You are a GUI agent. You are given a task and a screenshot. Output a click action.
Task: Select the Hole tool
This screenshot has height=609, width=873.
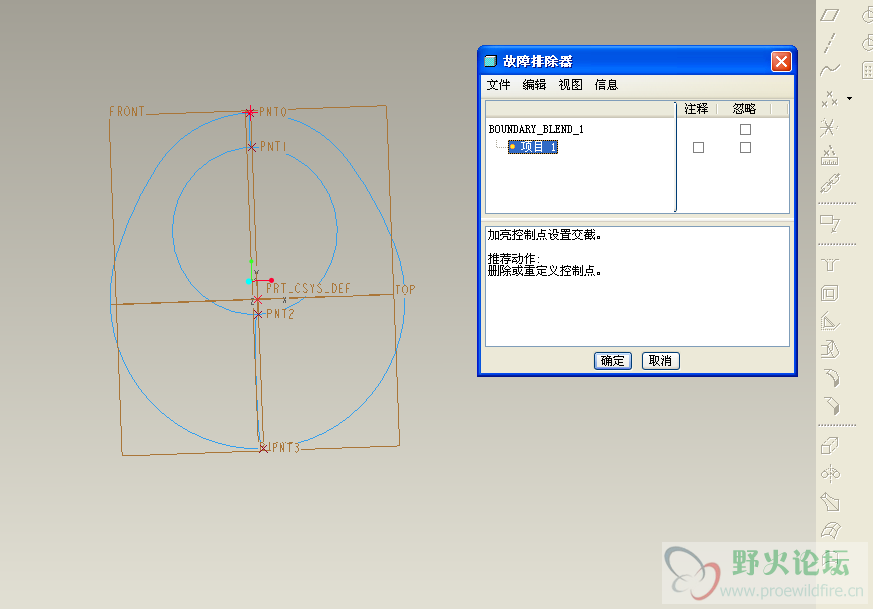point(830,265)
